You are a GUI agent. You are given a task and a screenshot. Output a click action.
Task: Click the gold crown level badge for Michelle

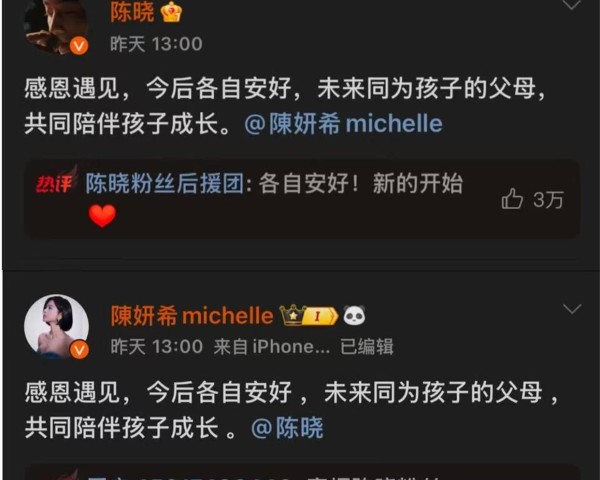point(309,315)
